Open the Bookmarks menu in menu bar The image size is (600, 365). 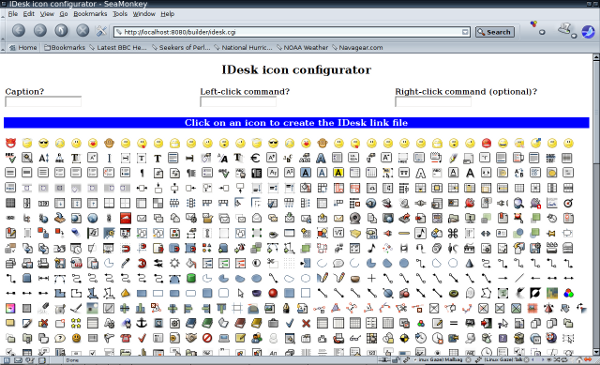click(x=90, y=14)
